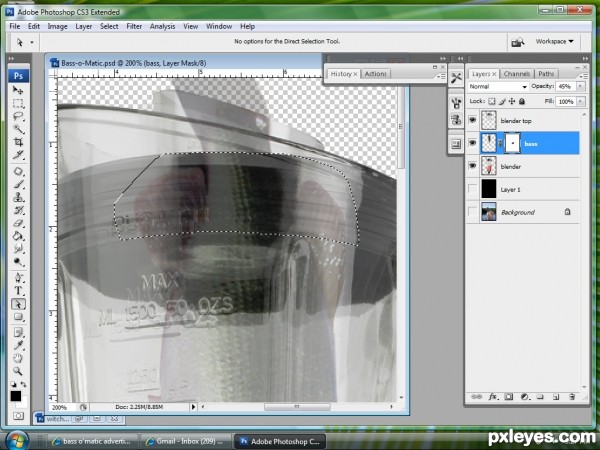The image size is (600, 450).
Task: Select the Zoom tool
Action: pyautogui.click(x=18, y=371)
